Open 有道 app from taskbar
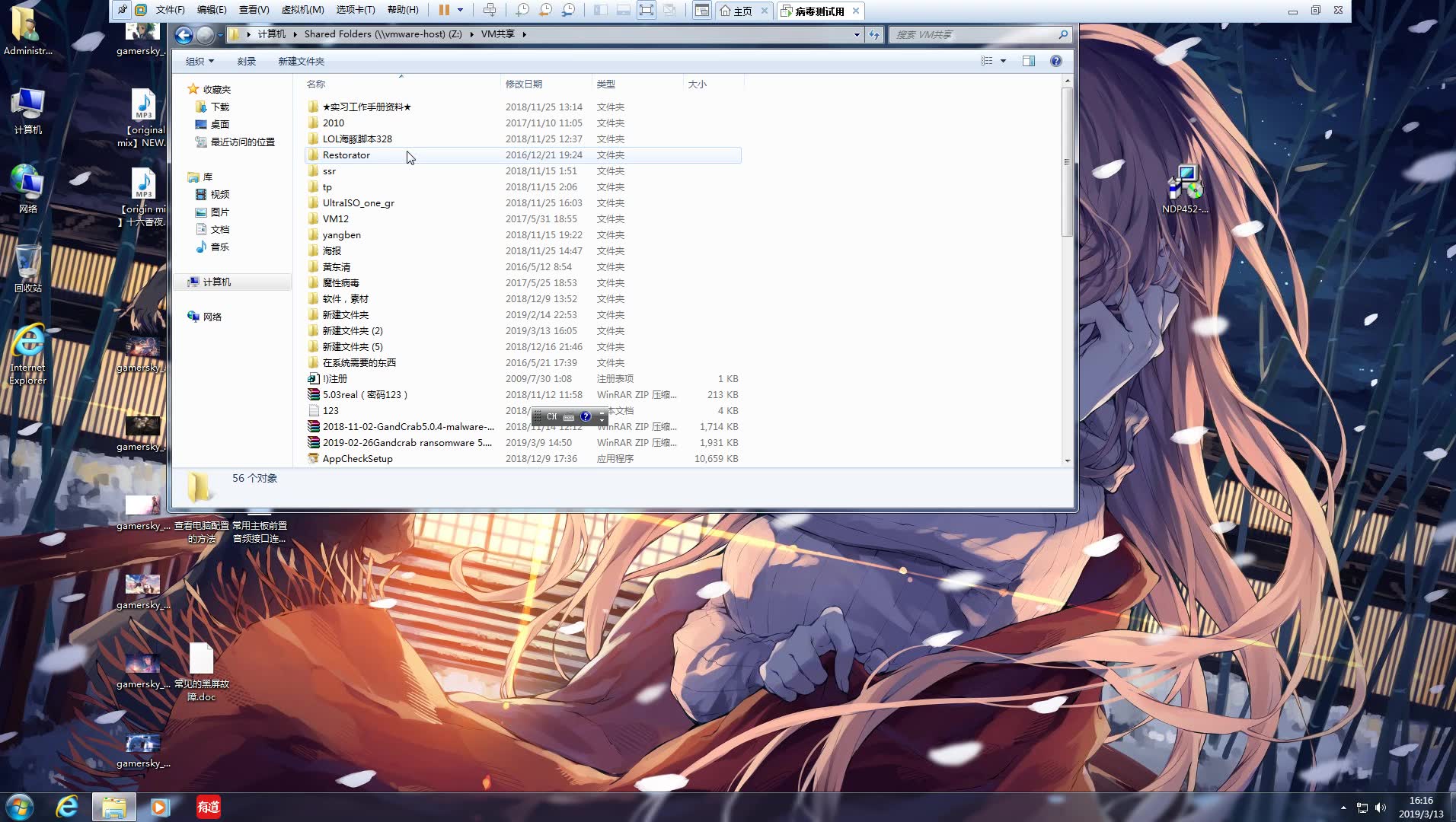Image resolution: width=1456 pixels, height=822 pixels. click(x=208, y=807)
